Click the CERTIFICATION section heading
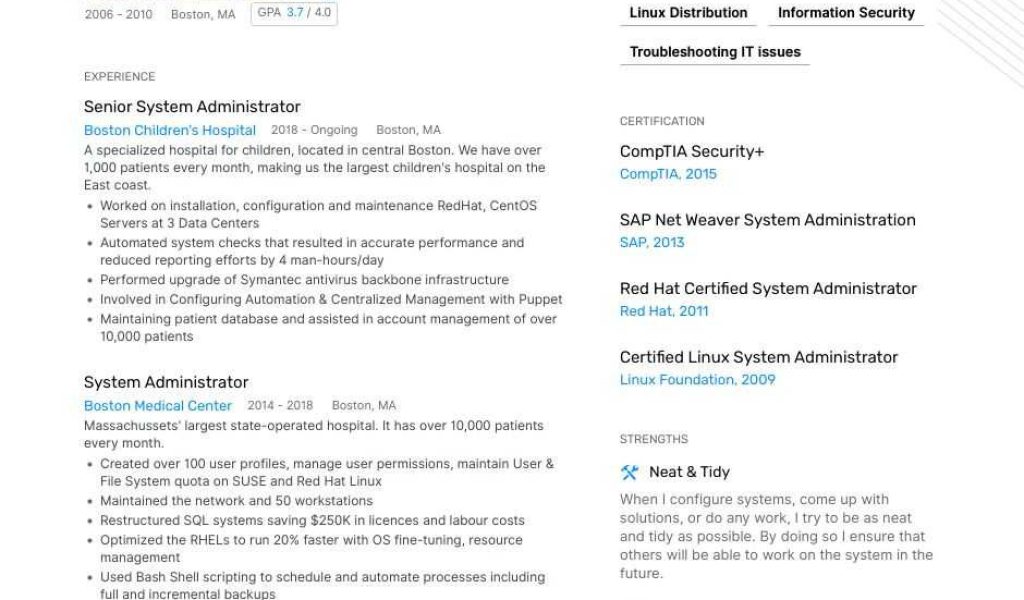 click(662, 121)
